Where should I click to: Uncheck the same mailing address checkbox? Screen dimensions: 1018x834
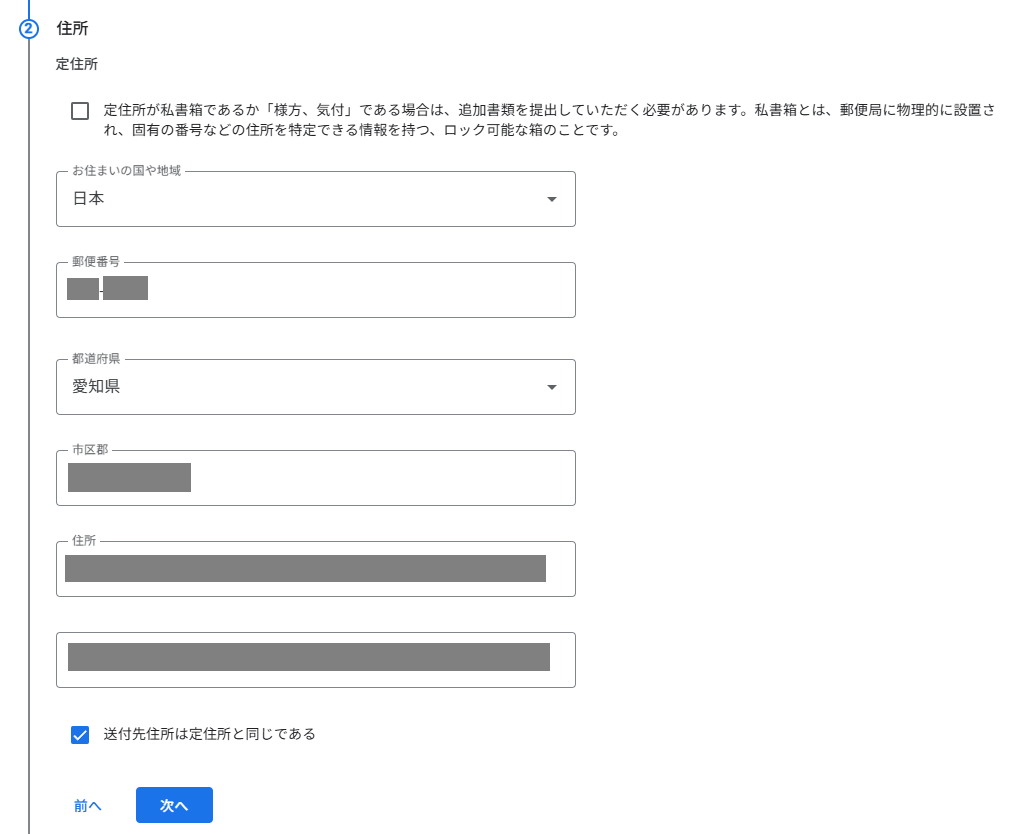[x=80, y=735]
